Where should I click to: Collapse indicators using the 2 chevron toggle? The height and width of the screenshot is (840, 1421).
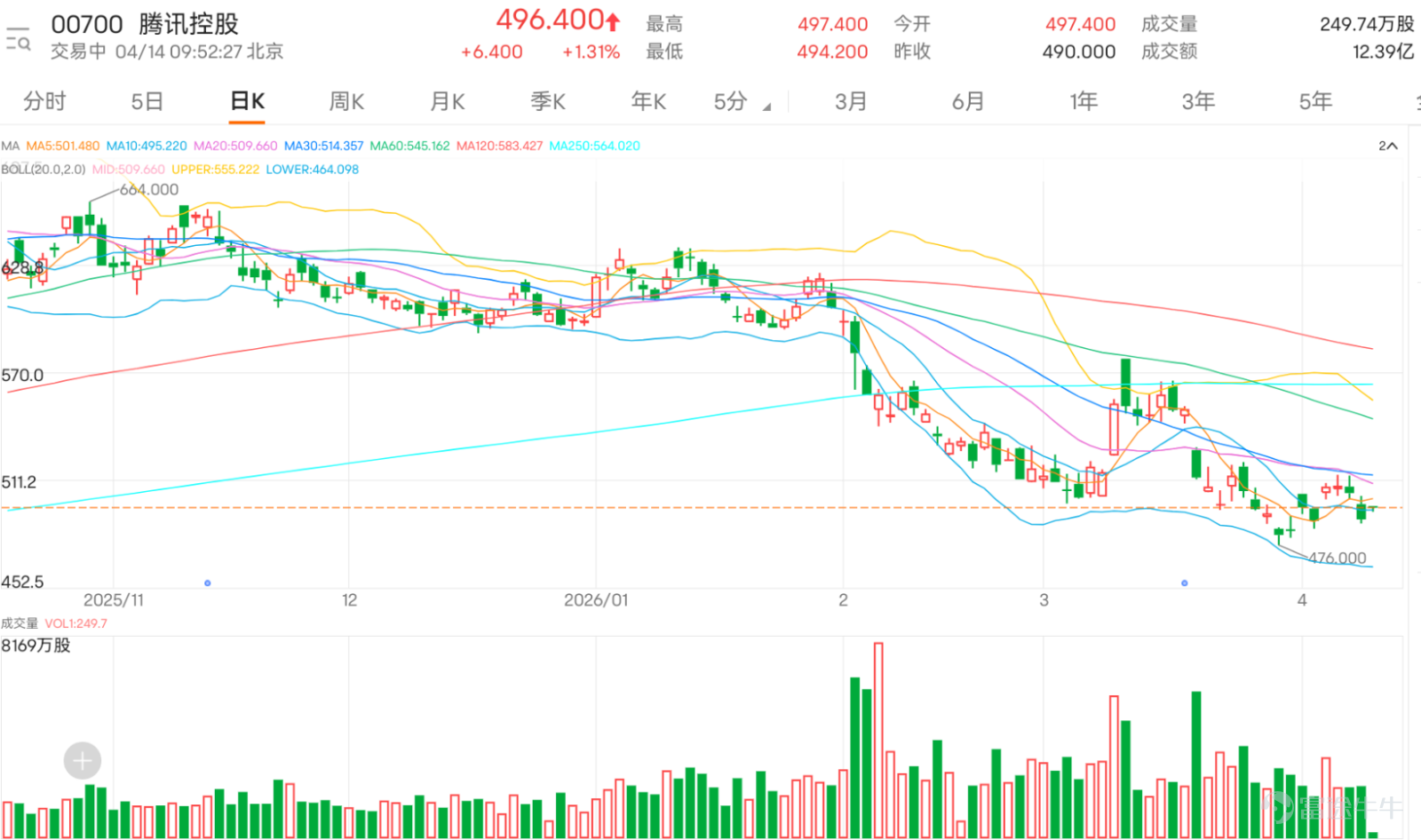1388,146
